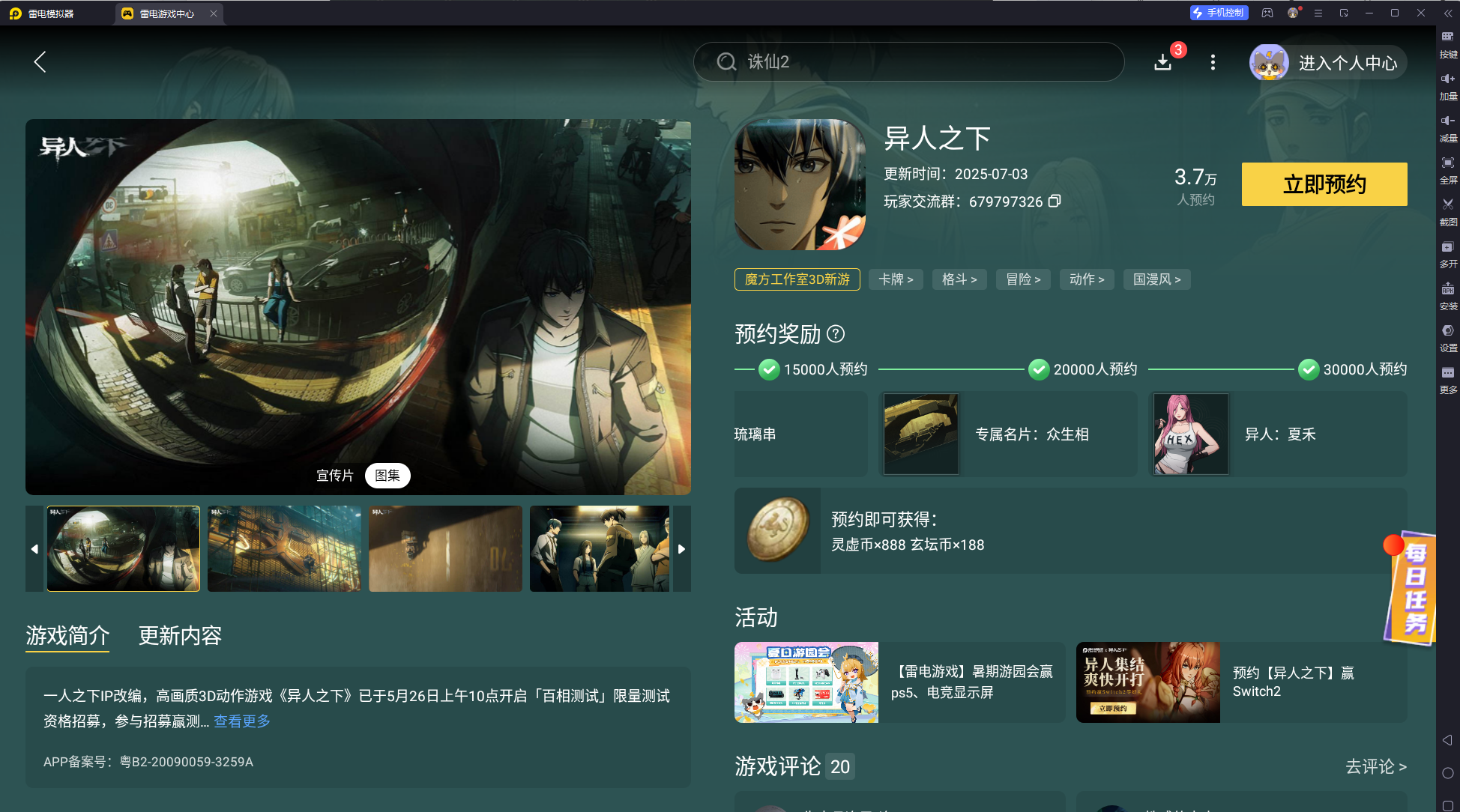Select the 更新内容 tab
This screenshot has height=812, width=1460.
[x=180, y=636]
